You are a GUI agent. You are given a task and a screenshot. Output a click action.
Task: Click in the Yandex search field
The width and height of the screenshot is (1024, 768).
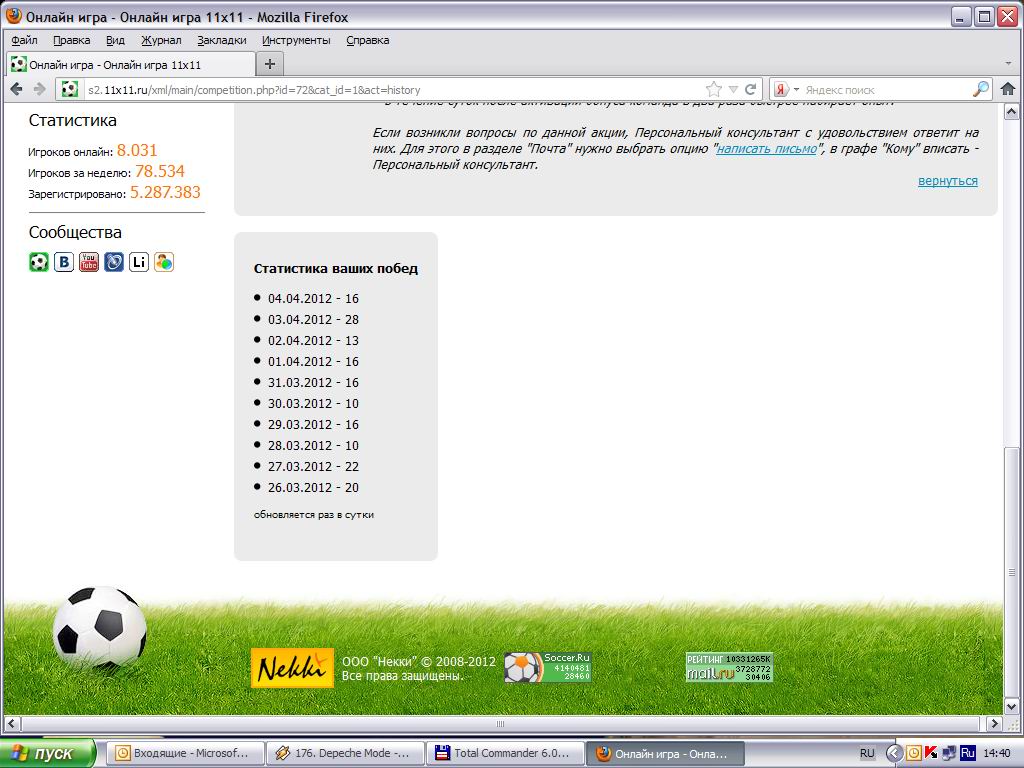[885, 89]
